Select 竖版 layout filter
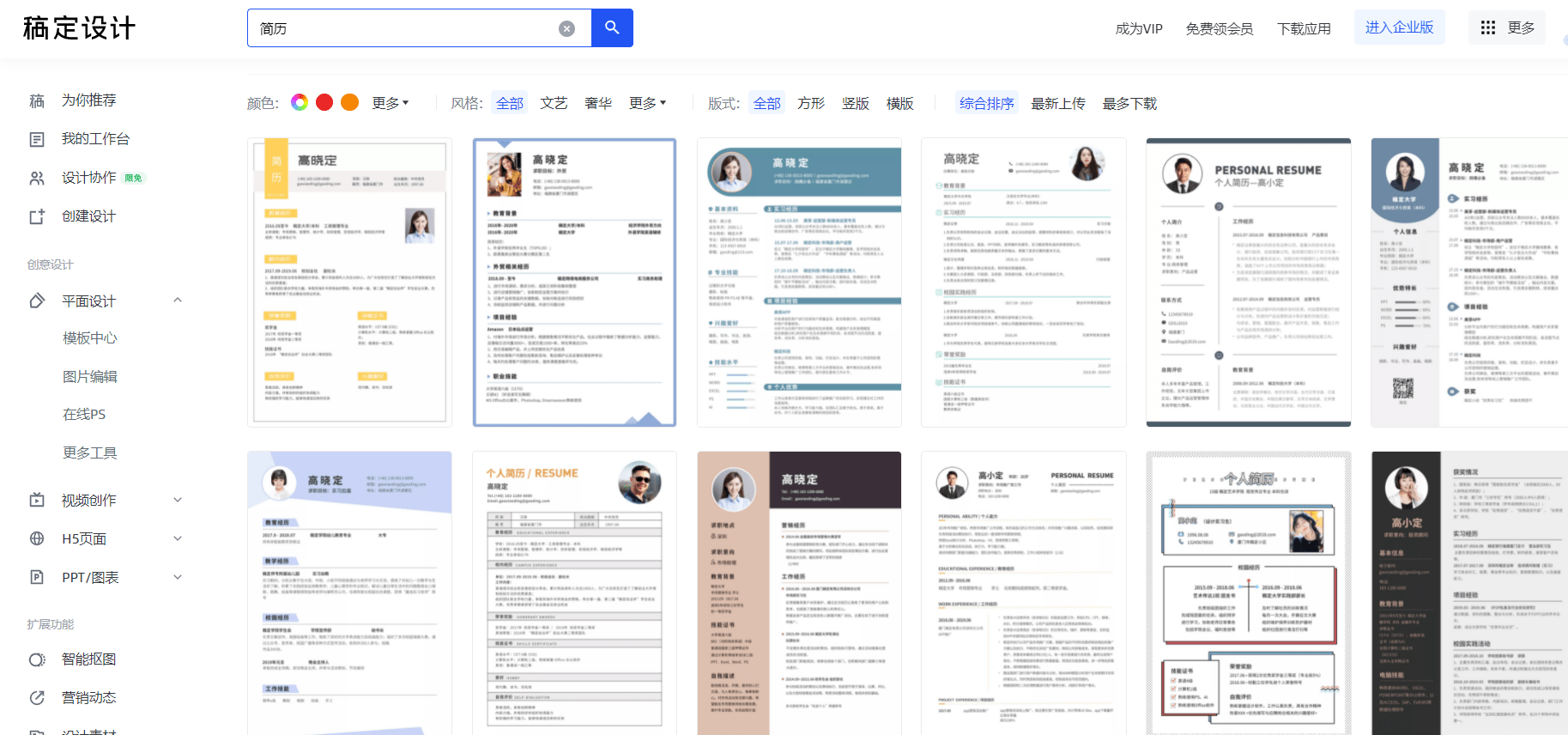 point(856,103)
